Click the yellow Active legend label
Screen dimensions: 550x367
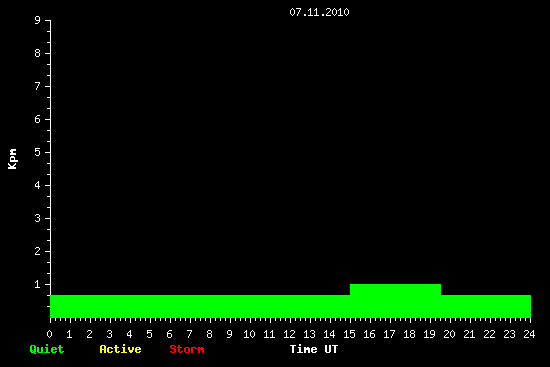(120, 349)
